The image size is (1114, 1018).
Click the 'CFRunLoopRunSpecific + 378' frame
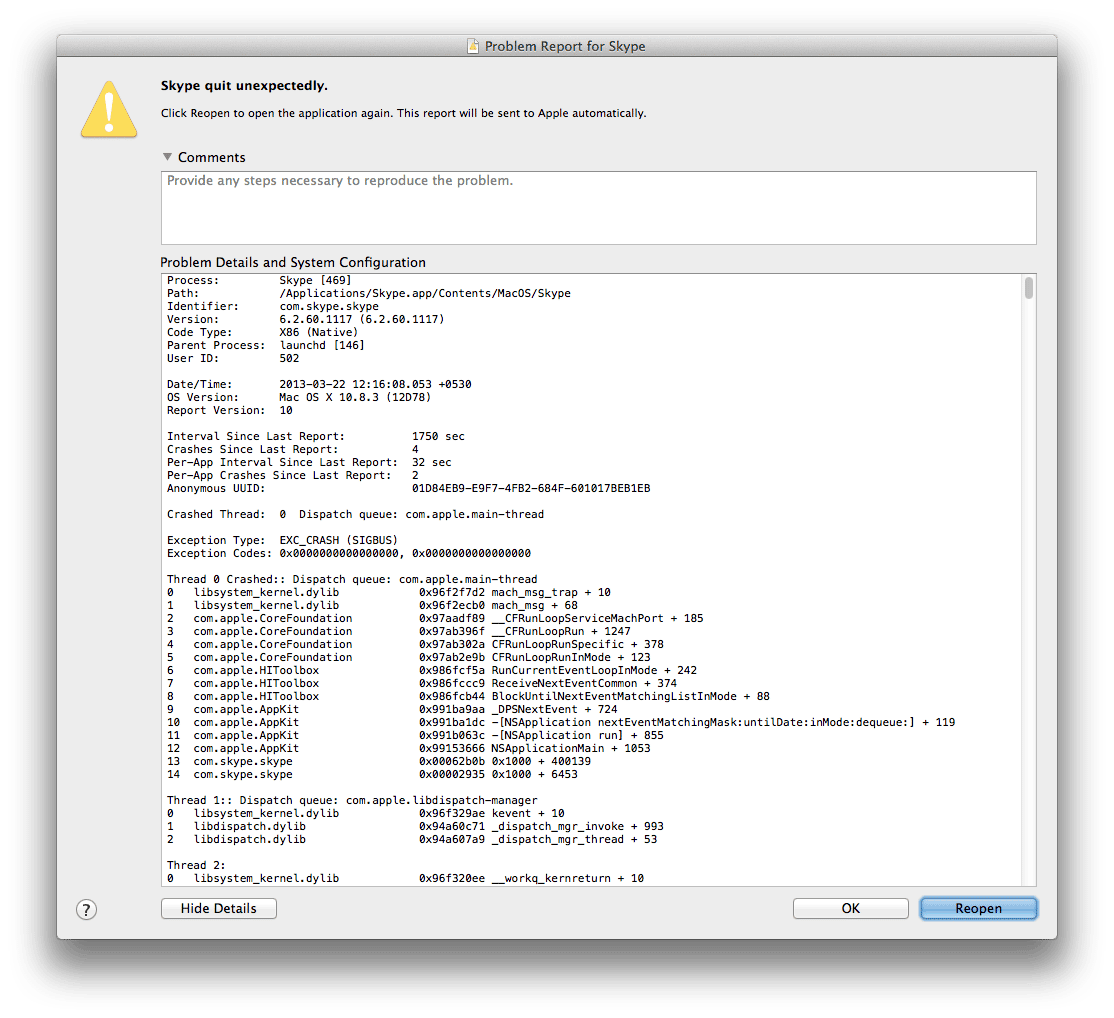415,644
